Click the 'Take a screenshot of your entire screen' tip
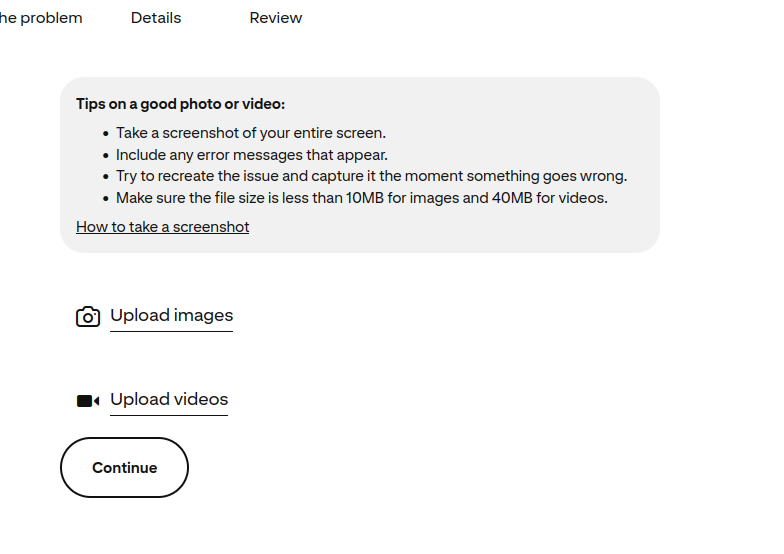This screenshot has height=554, width=784. click(x=250, y=133)
